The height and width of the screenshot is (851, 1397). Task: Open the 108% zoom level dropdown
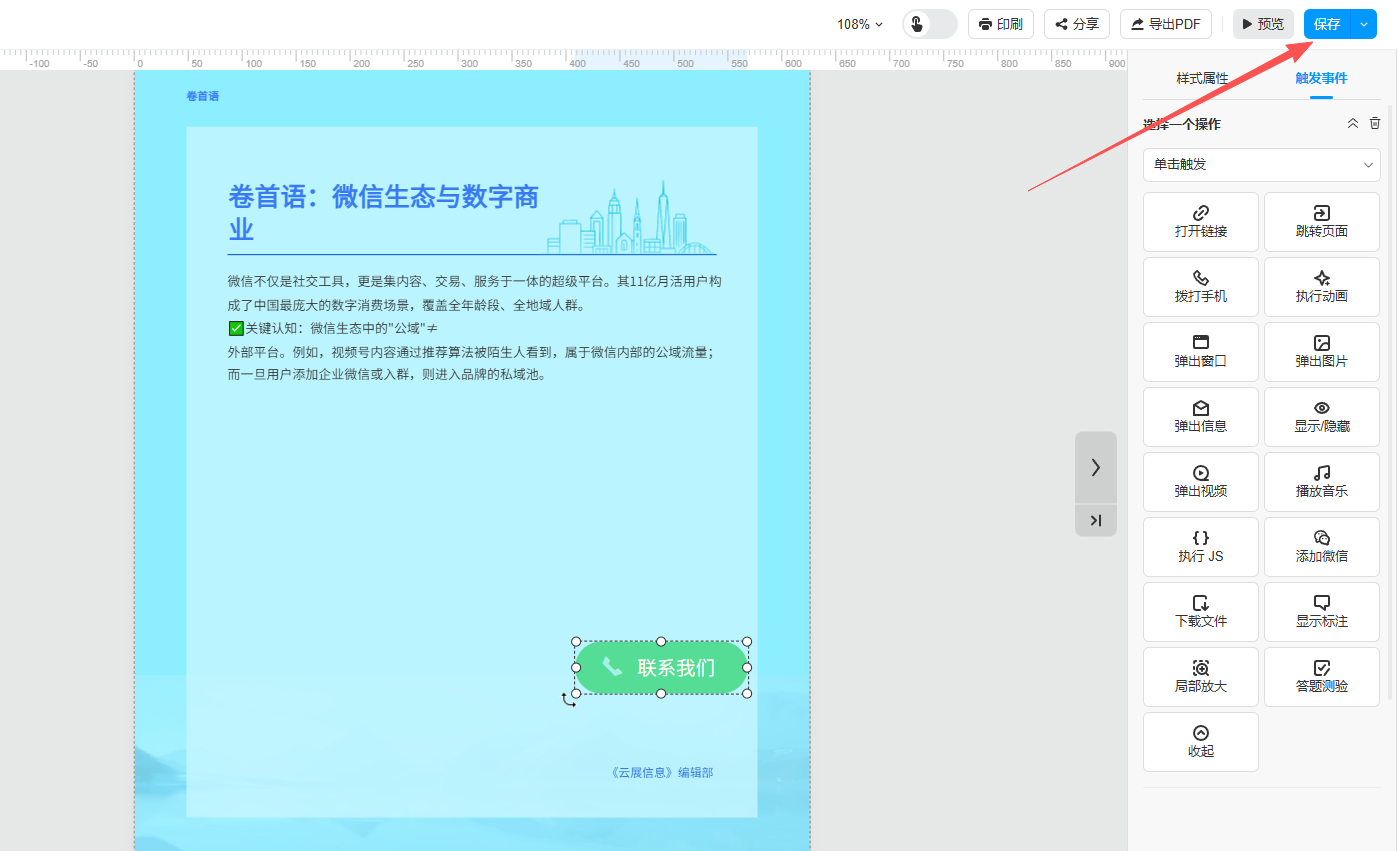860,24
